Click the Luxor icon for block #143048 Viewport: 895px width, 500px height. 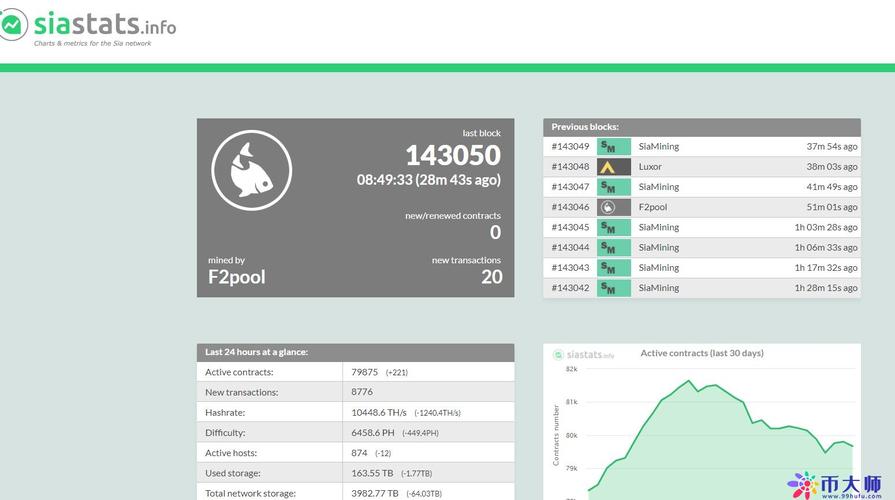coord(614,167)
